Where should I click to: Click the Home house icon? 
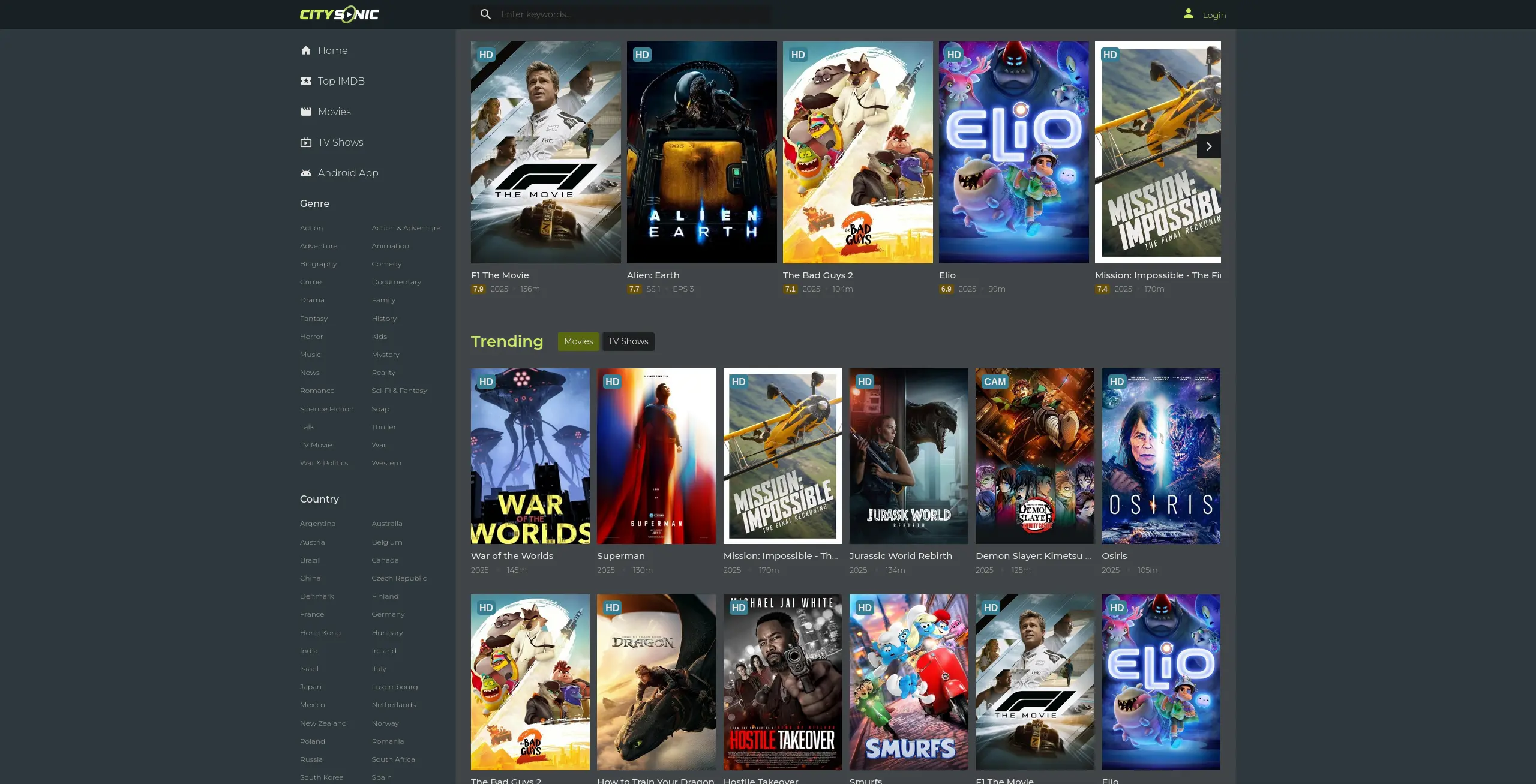(x=306, y=50)
